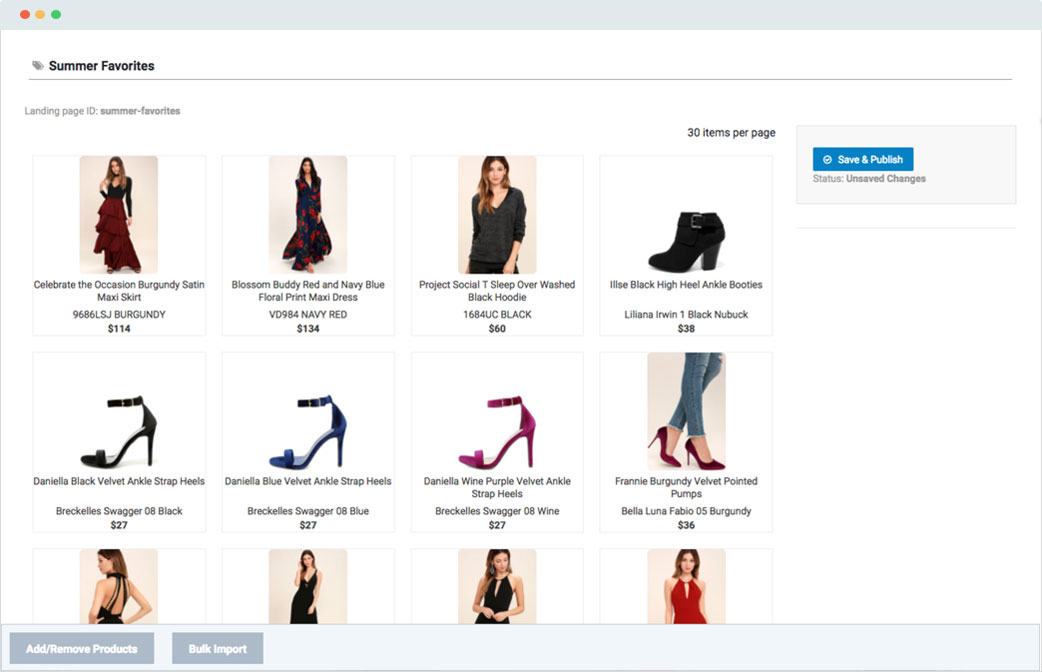The width and height of the screenshot is (1042, 672).
Task: Select the Burgundy Satin Maxi Skirt image
Action: click(119, 215)
